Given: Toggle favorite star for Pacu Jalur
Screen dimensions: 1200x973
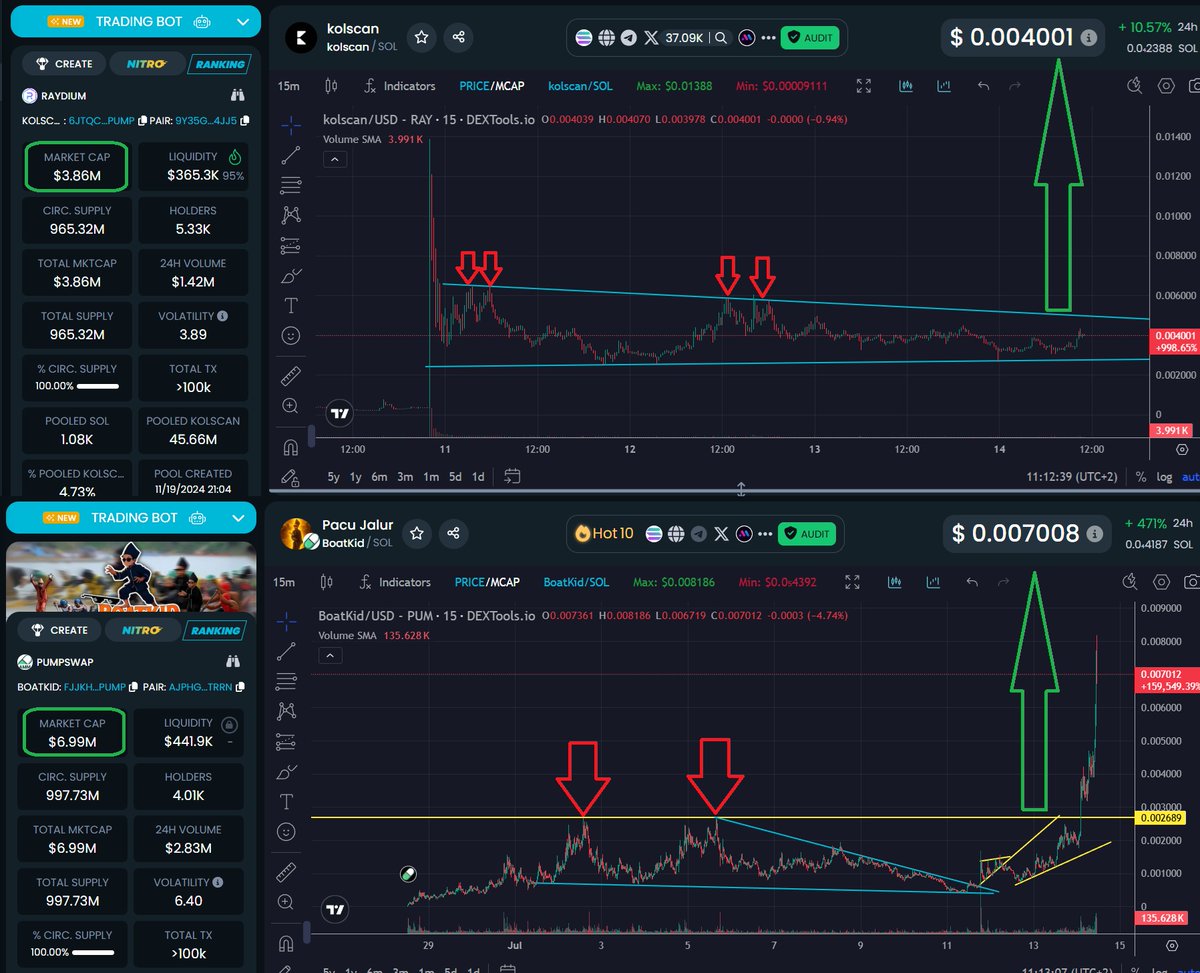Looking at the screenshot, I should [418, 533].
